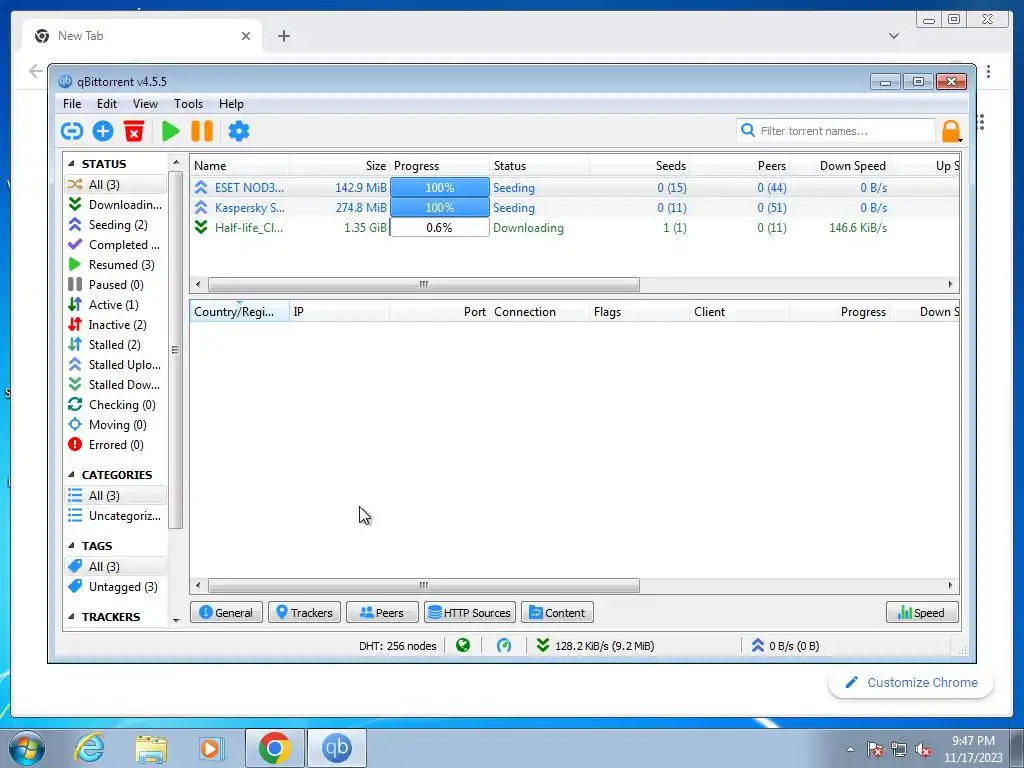Click the orange lock UI icon
1024x768 pixels.
point(952,131)
